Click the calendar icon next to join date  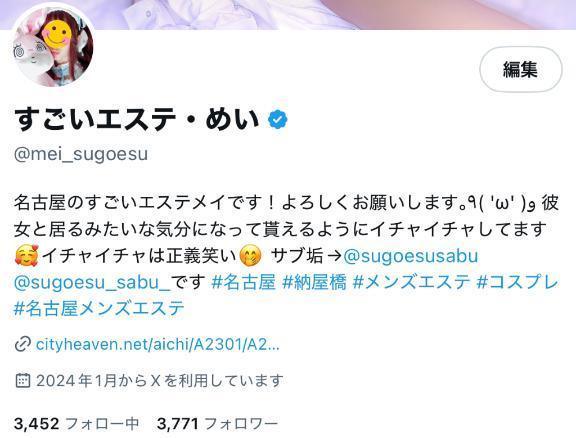[x=22, y=380]
